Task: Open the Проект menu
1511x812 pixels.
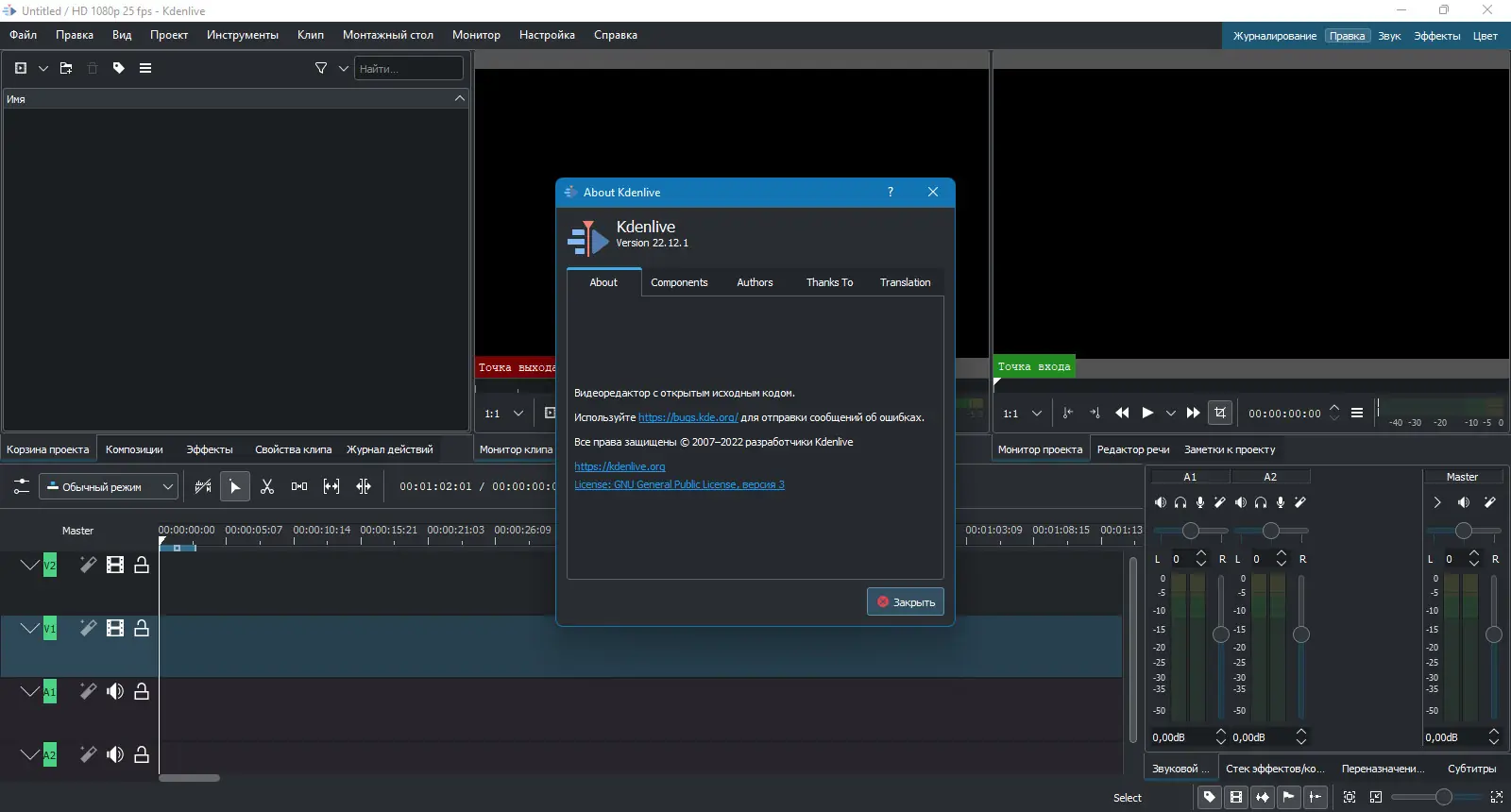Action: [169, 35]
